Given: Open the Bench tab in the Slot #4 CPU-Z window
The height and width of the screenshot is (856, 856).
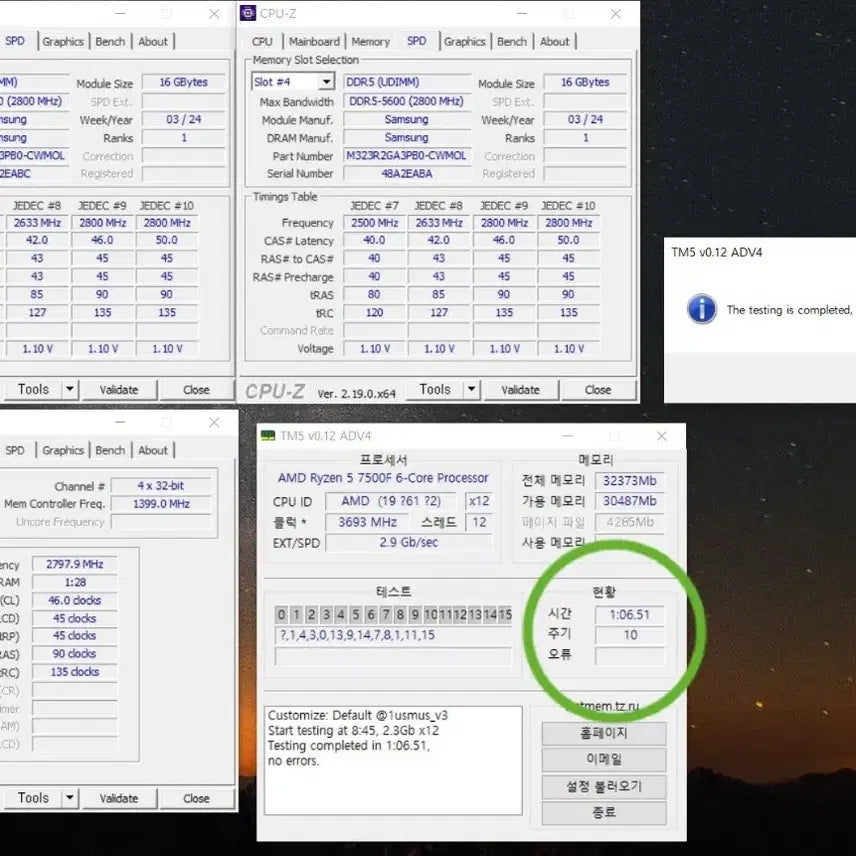Looking at the screenshot, I should (512, 41).
